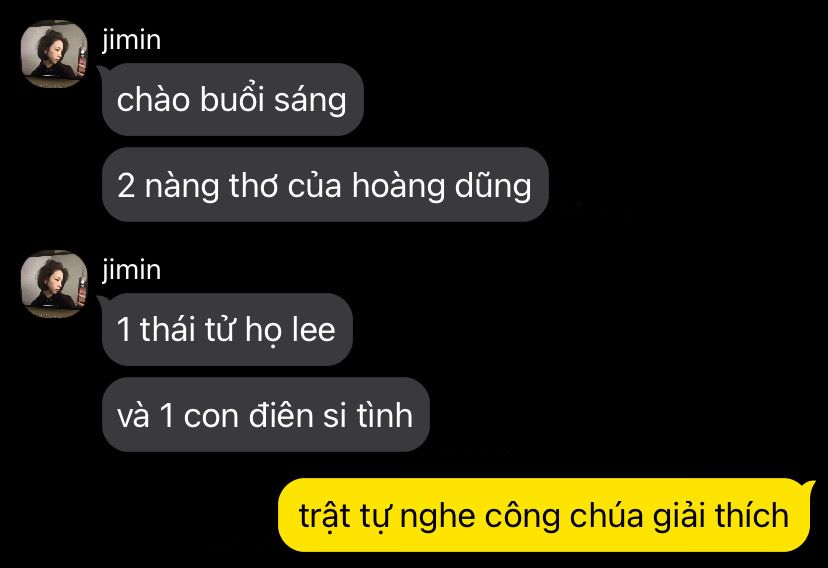This screenshot has width=828, height=568.
Task: Select the yellow 'trật tự nghe công chúa' reply
Action: point(544,515)
